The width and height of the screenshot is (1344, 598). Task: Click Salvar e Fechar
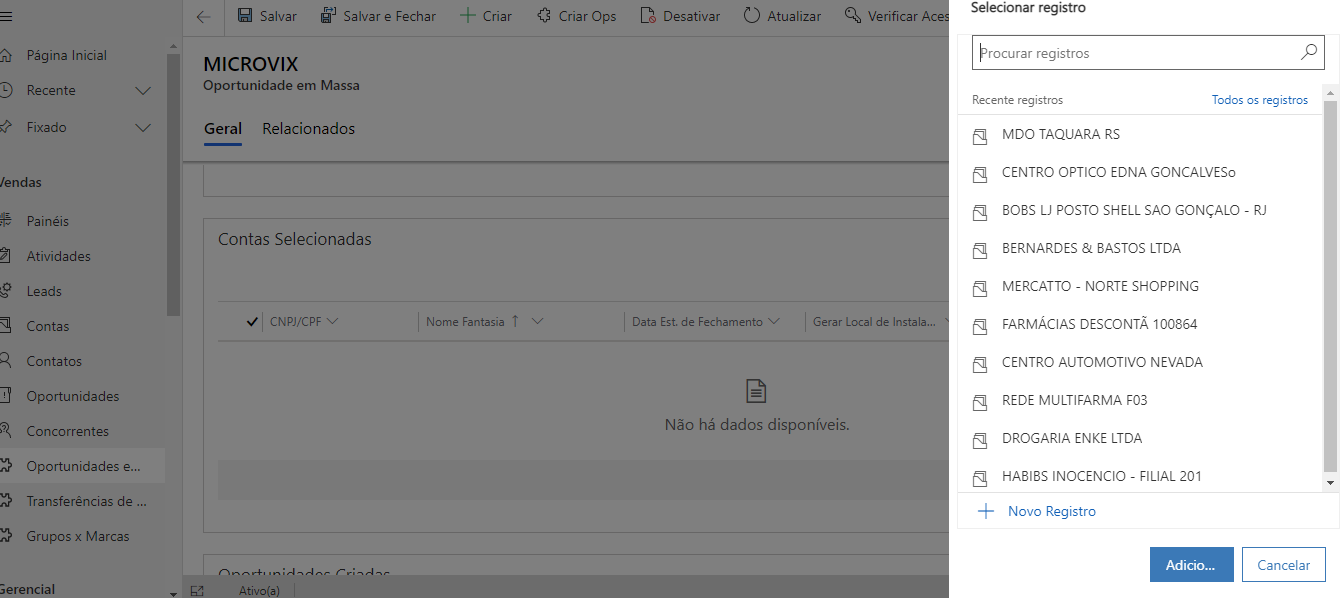378,16
